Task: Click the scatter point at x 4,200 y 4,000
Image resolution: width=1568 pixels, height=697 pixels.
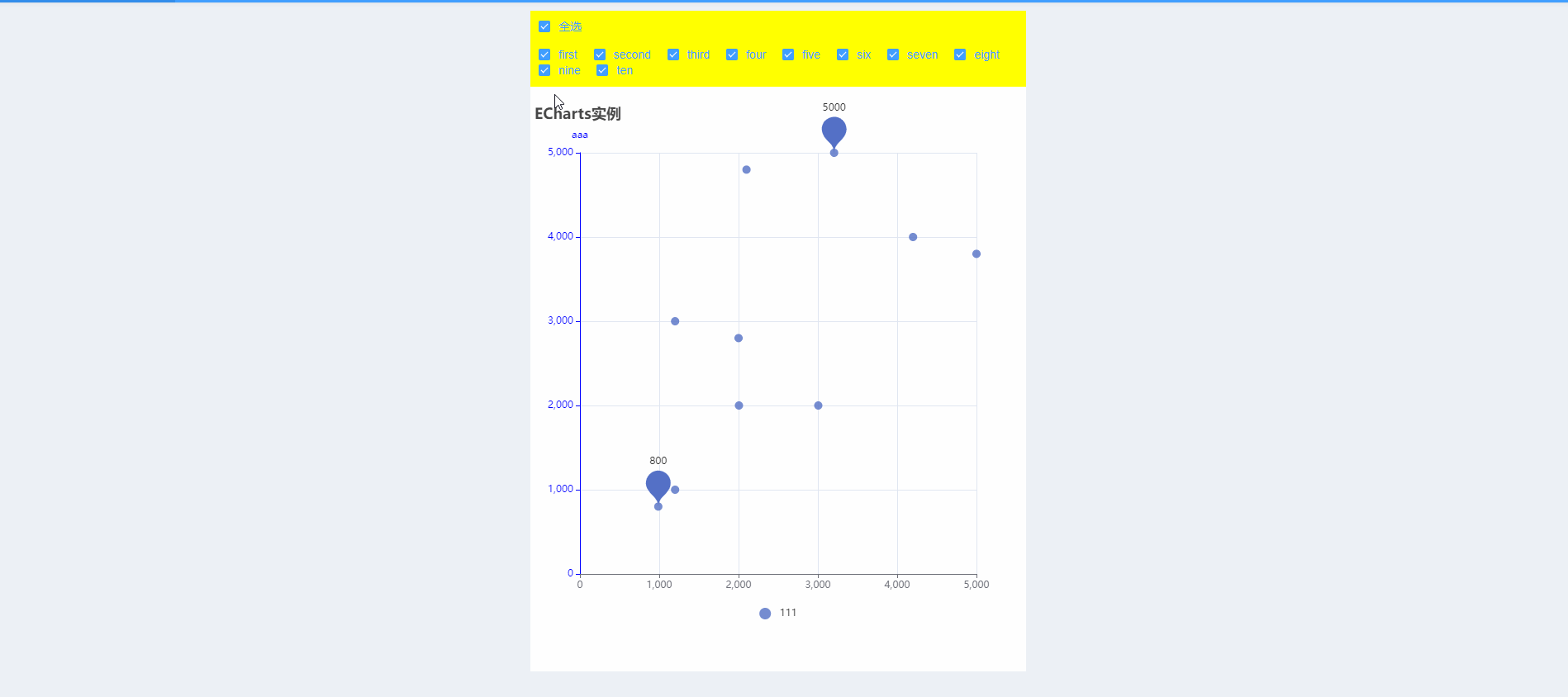Action: tap(913, 237)
